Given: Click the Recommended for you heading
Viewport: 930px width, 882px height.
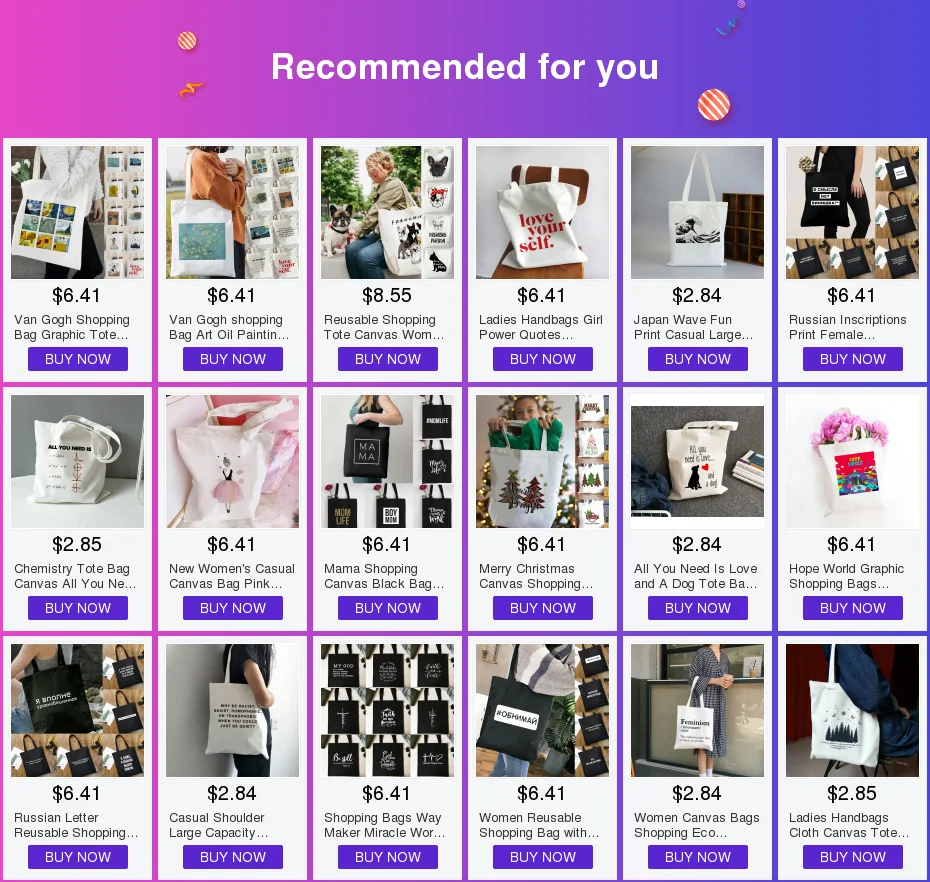Looking at the screenshot, I should (465, 66).
